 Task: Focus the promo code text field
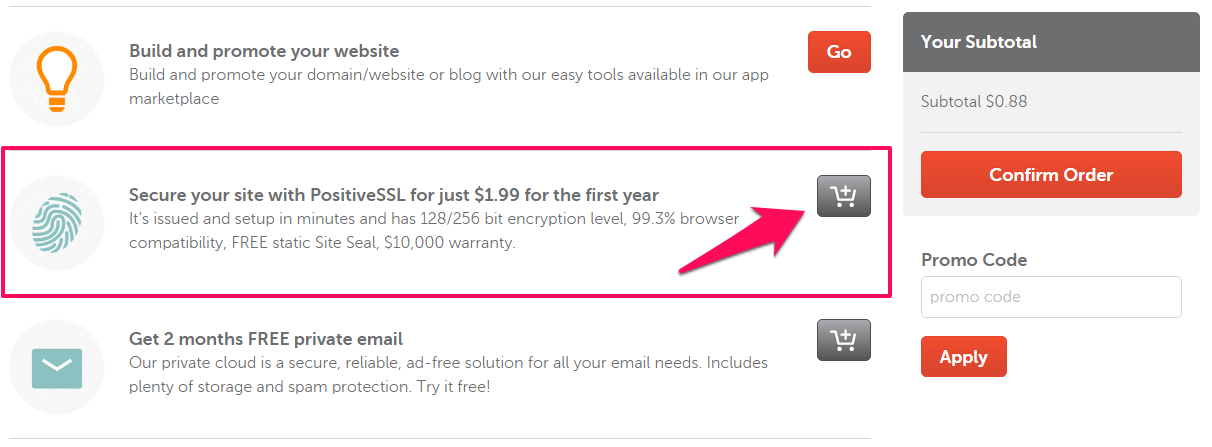[x=1051, y=297]
